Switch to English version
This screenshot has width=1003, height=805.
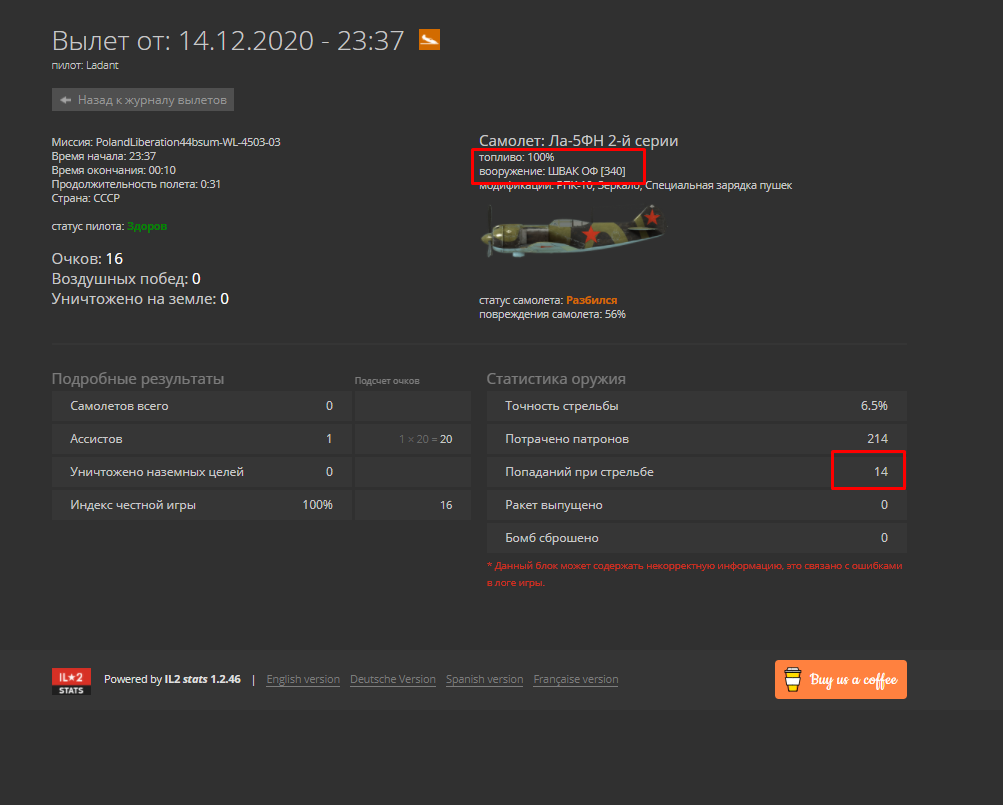(303, 680)
